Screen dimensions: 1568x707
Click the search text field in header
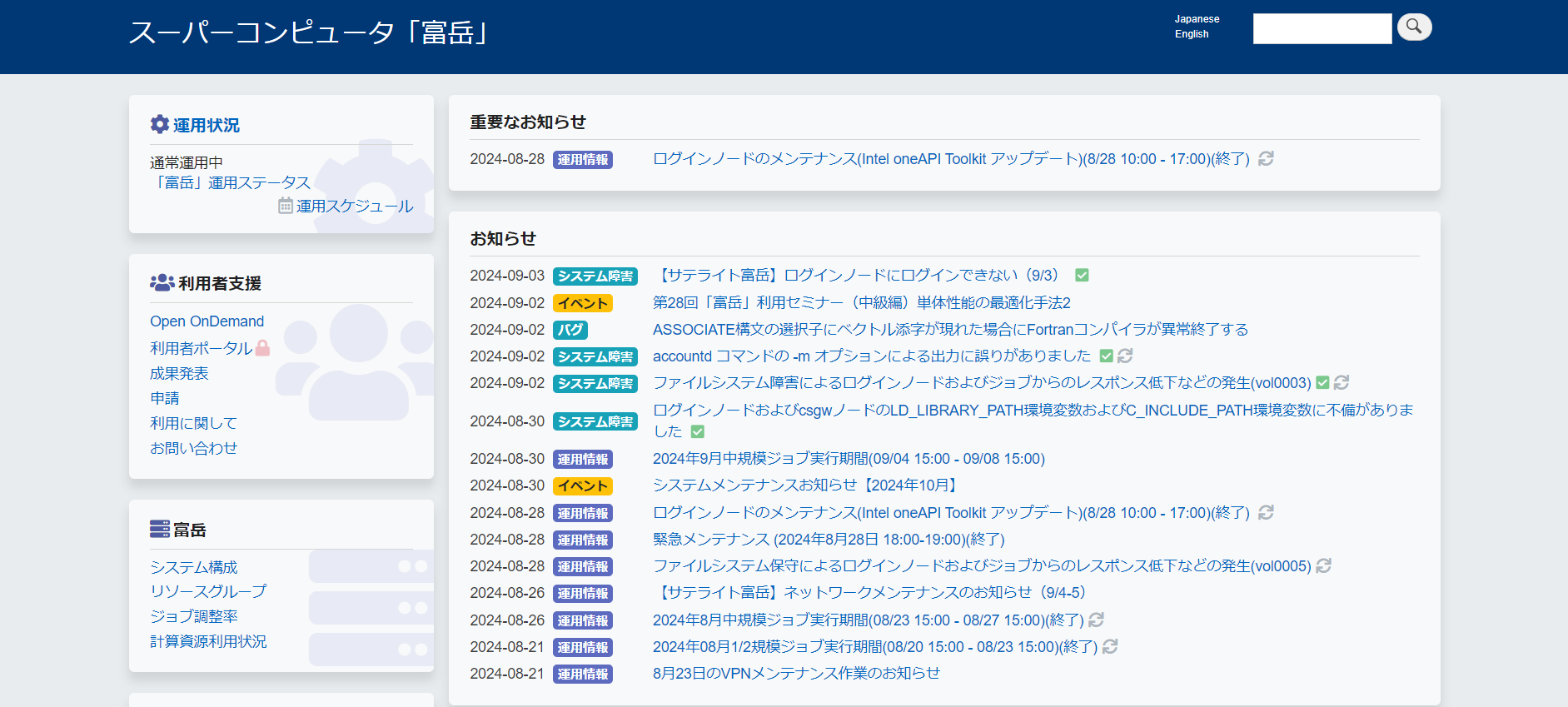[x=1322, y=28]
